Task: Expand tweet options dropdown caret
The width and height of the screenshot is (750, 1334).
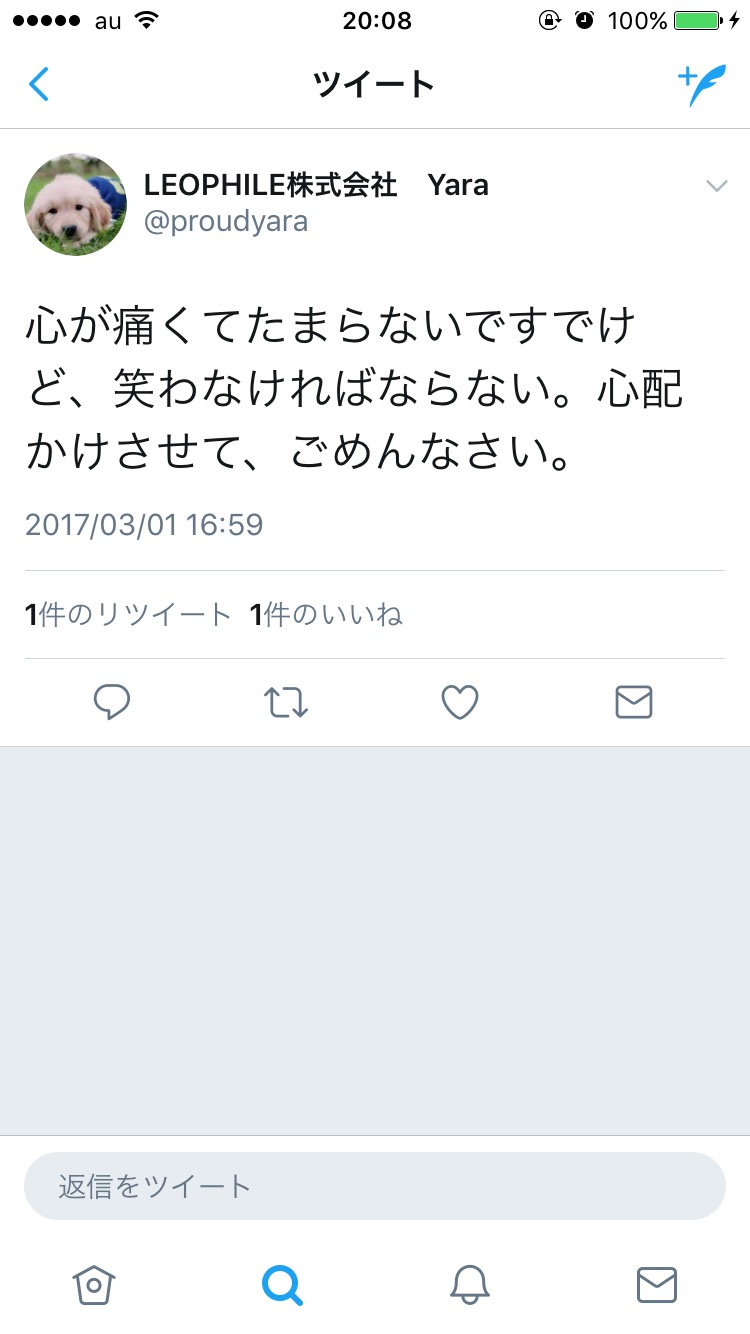Action: click(716, 186)
